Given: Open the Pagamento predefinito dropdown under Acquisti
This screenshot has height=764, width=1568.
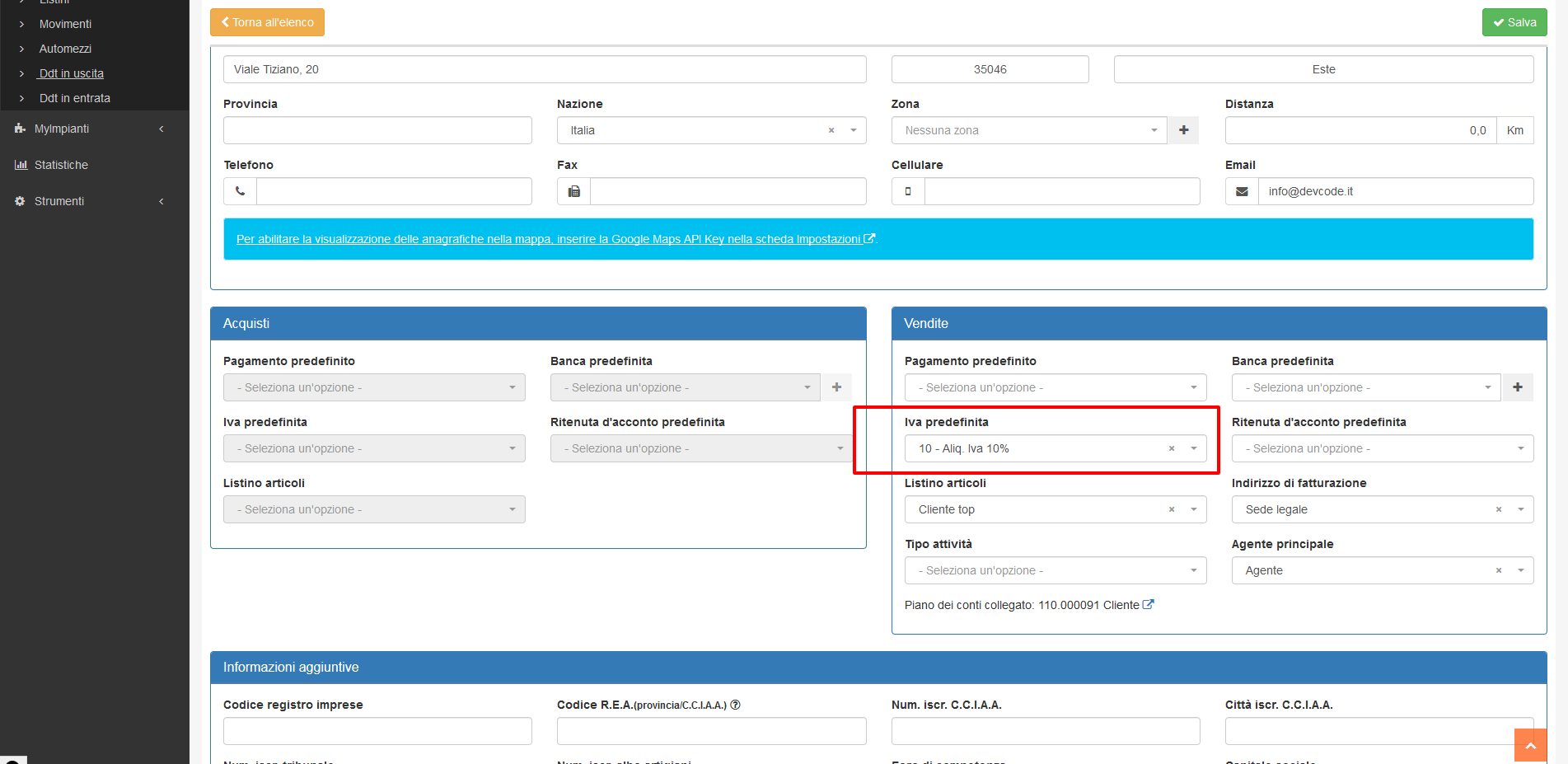Looking at the screenshot, I should coord(373,387).
